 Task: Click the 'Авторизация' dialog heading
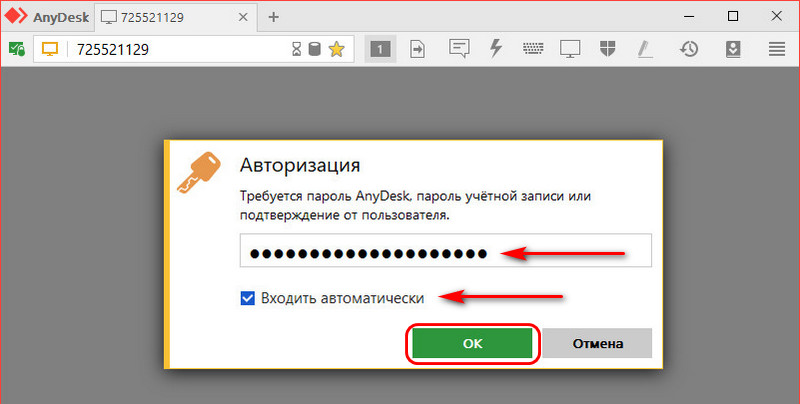pos(299,165)
